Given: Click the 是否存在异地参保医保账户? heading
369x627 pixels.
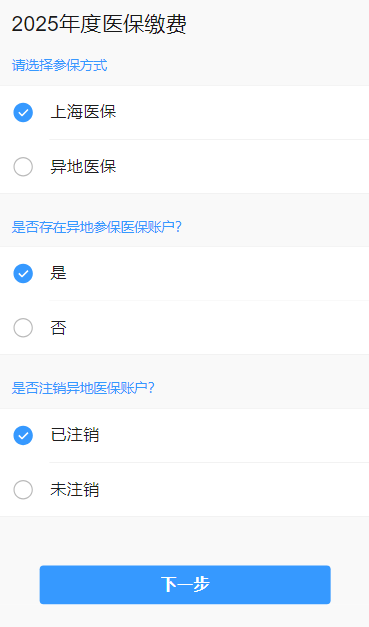Looking at the screenshot, I should click(97, 227).
